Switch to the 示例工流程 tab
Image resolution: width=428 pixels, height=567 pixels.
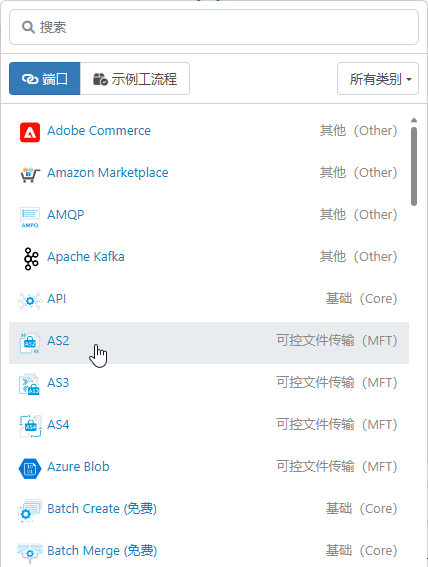click(x=135, y=79)
